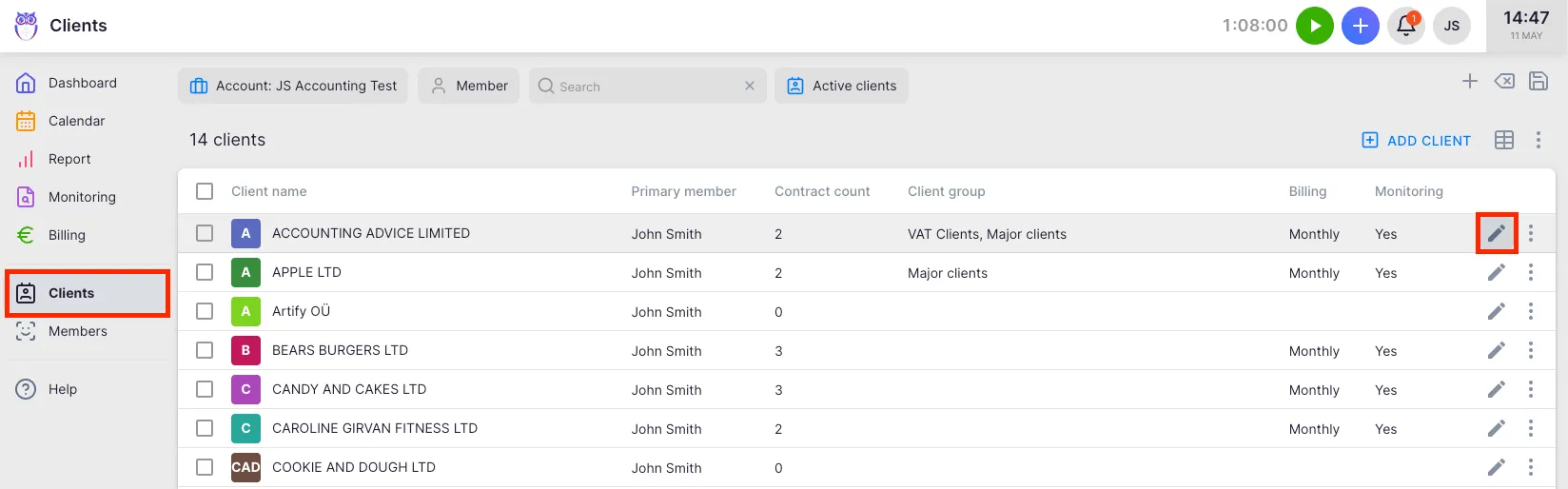The width and height of the screenshot is (1568, 489).
Task: Click the ADD CLIENT button
Action: (1416, 140)
